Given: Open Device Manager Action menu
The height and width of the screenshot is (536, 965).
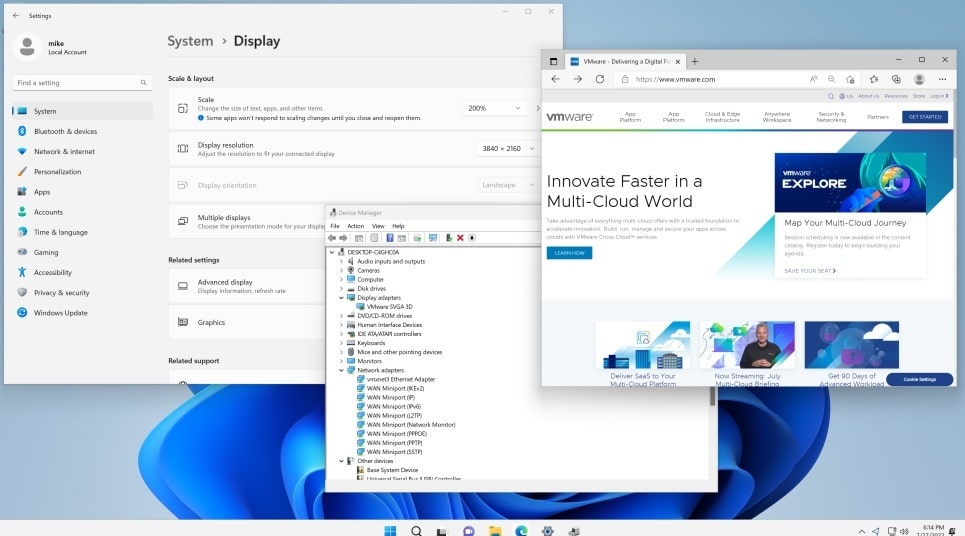Looking at the screenshot, I should pyautogui.click(x=356, y=226).
